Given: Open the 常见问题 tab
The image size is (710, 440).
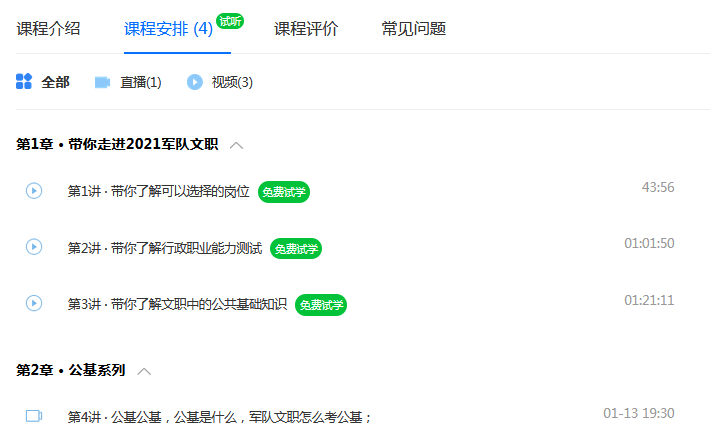Looking at the screenshot, I should [414, 29].
